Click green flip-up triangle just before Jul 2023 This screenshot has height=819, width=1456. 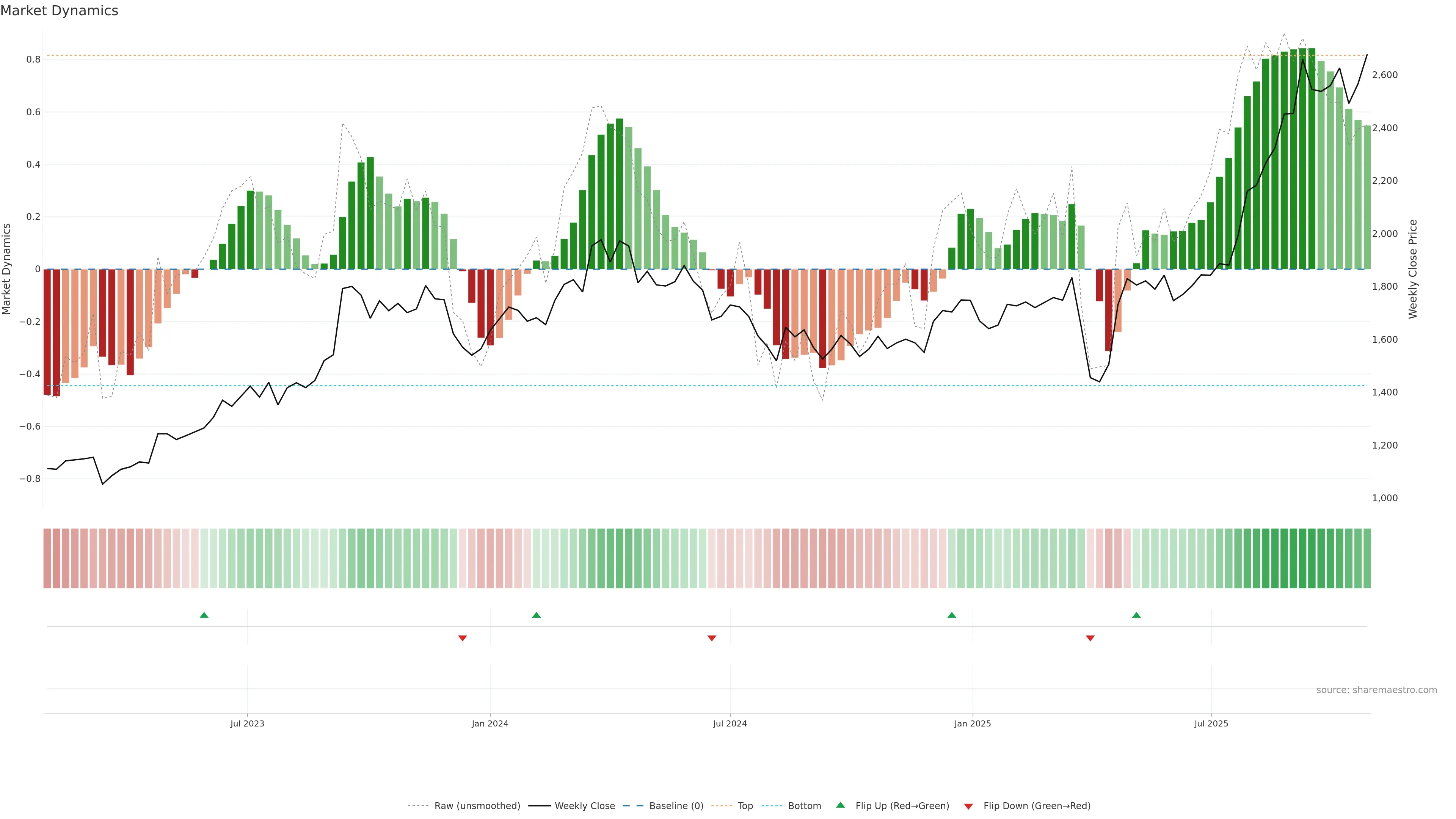(x=204, y=615)
